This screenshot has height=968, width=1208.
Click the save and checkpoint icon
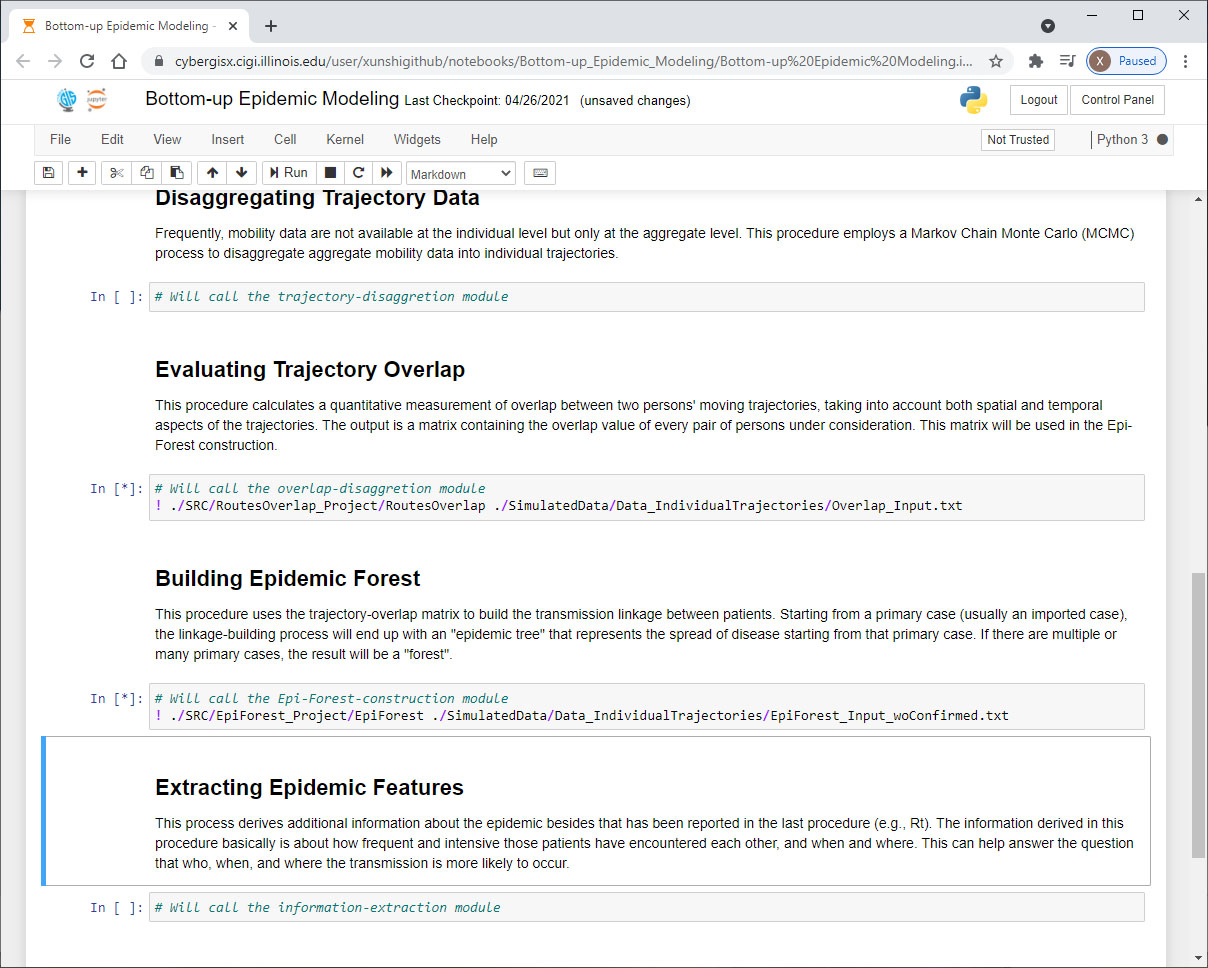tap(49, 173)
